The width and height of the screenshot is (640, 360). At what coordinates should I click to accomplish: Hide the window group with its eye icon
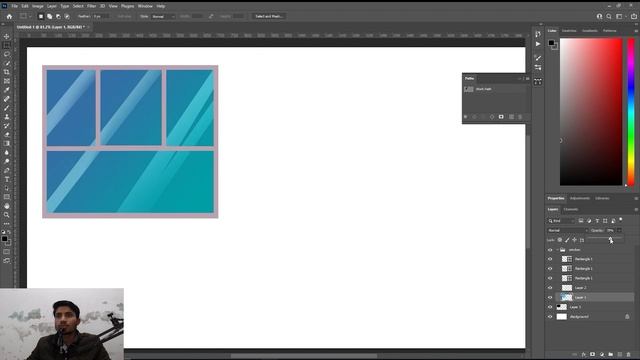pyautogui.click(x=550, y=250)
